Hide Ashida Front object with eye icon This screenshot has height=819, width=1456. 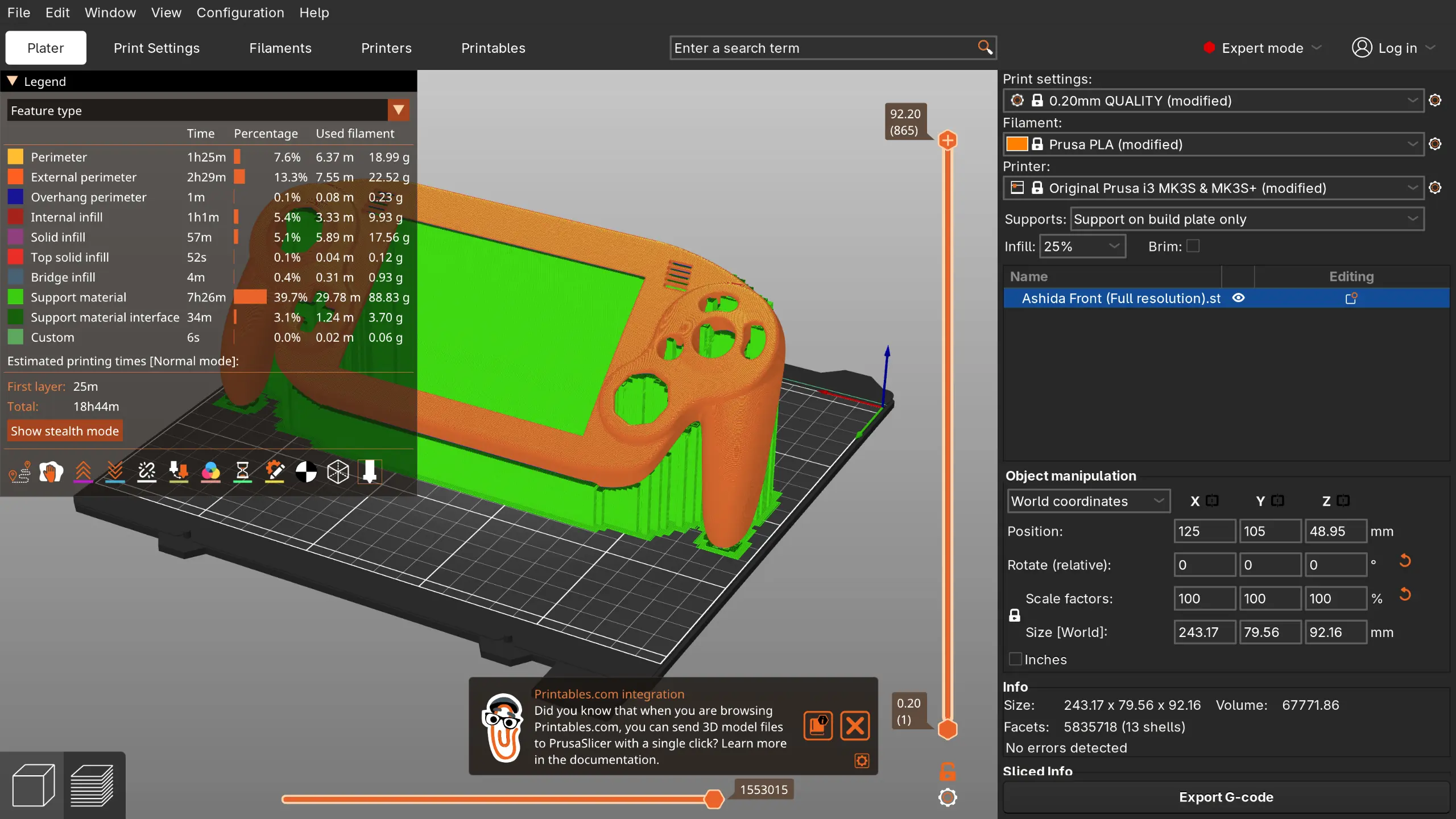(x=1238, y=297)
